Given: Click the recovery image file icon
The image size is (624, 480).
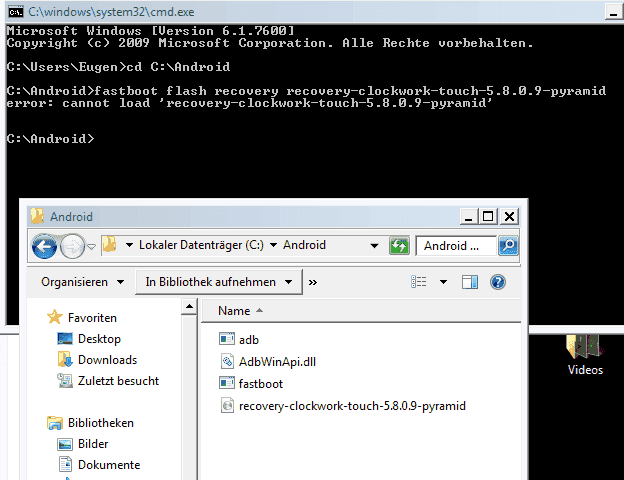Looking at the screenshot, I should (227, 406).
